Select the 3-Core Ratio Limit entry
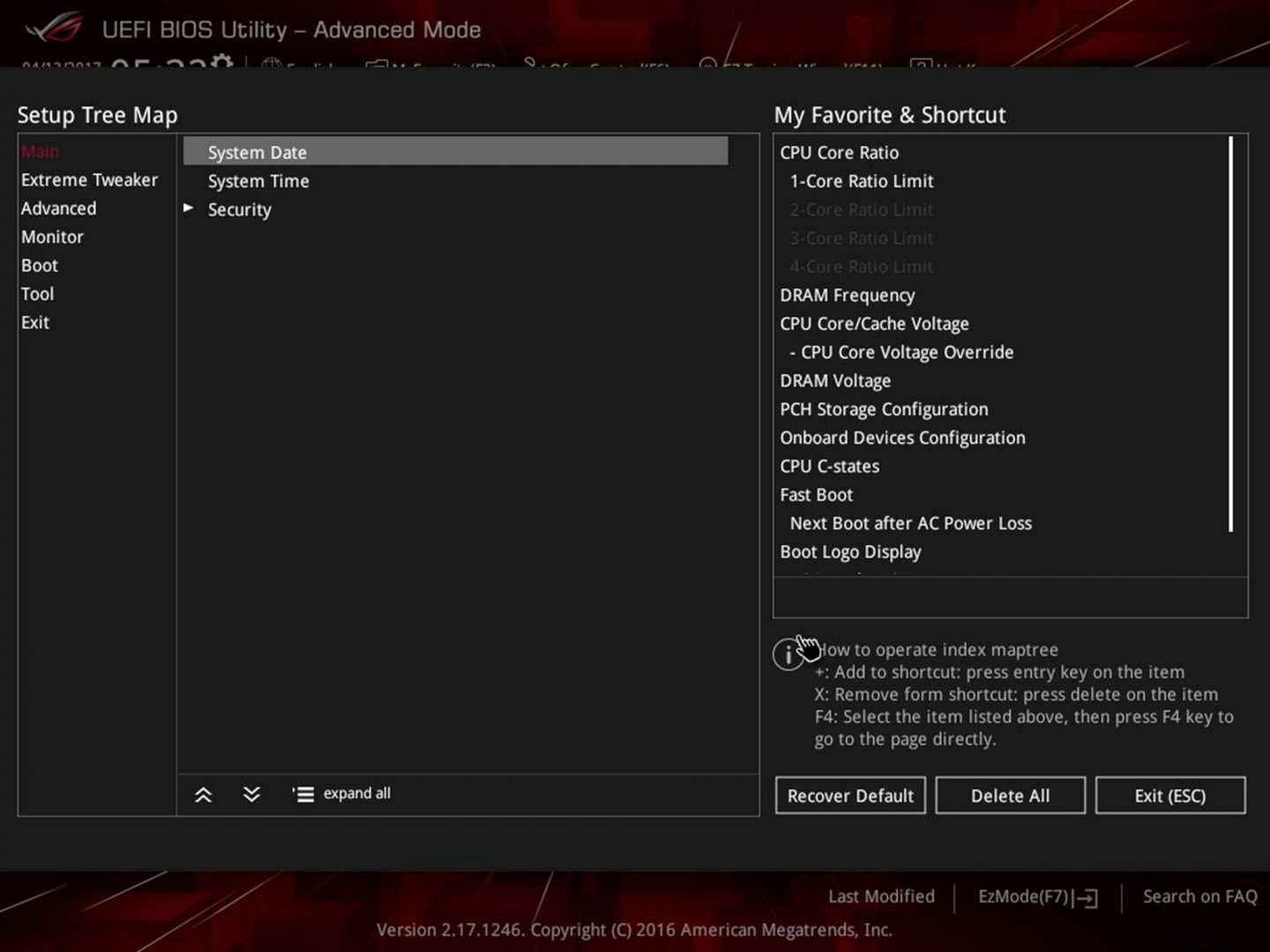The width and height of the screenshot is (1270, 952). coord(861,238)
